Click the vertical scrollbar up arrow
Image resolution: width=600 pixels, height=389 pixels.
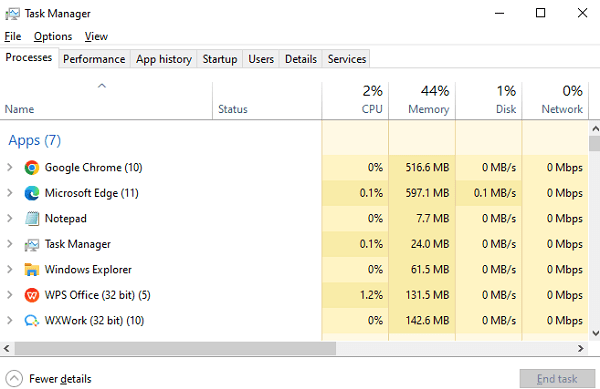[595, 129]
